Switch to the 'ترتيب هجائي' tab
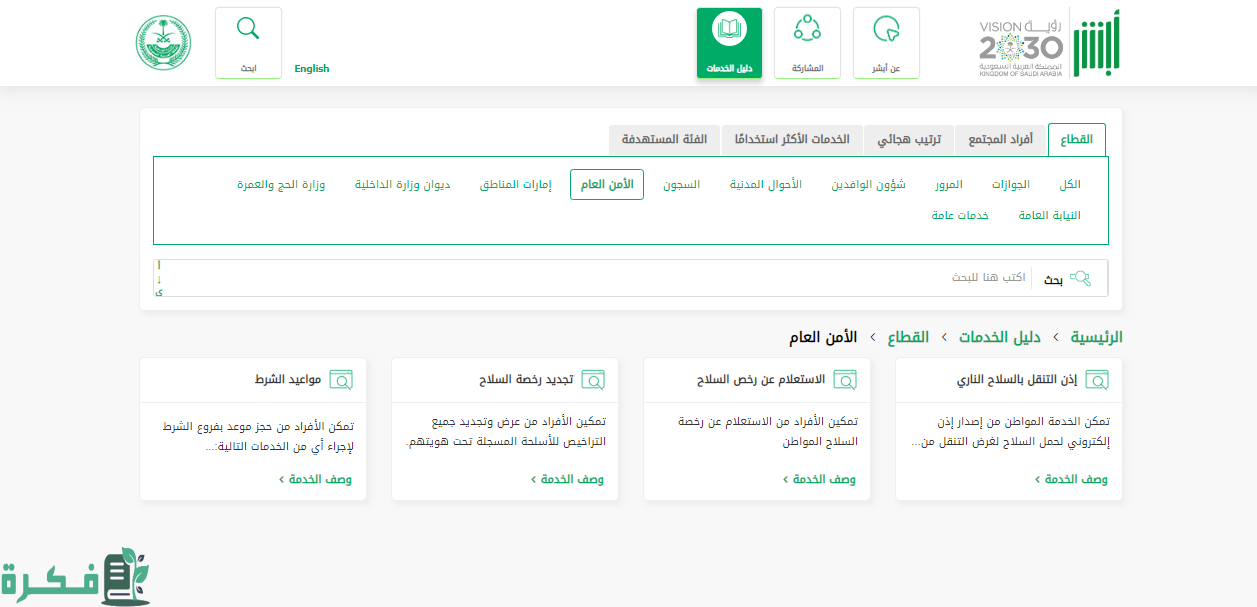The height and width of the screenshot is (607, 1257). point(909,139)
